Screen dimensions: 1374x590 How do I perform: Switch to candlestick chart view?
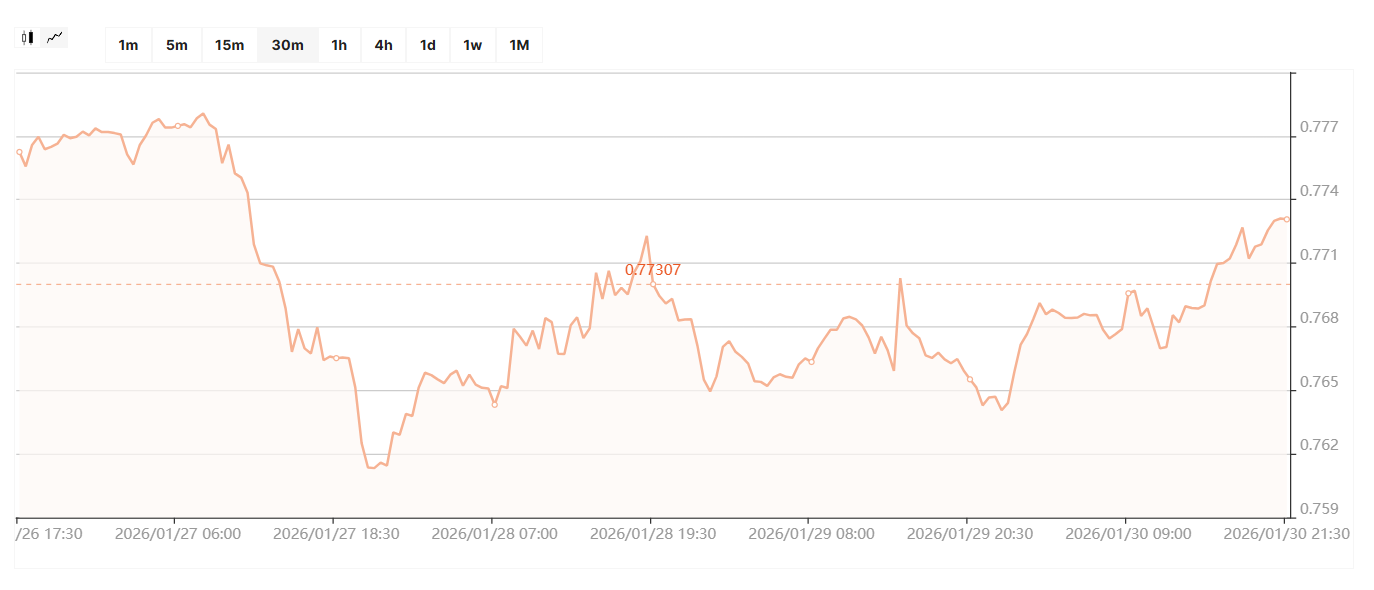[x=28, y=38]
